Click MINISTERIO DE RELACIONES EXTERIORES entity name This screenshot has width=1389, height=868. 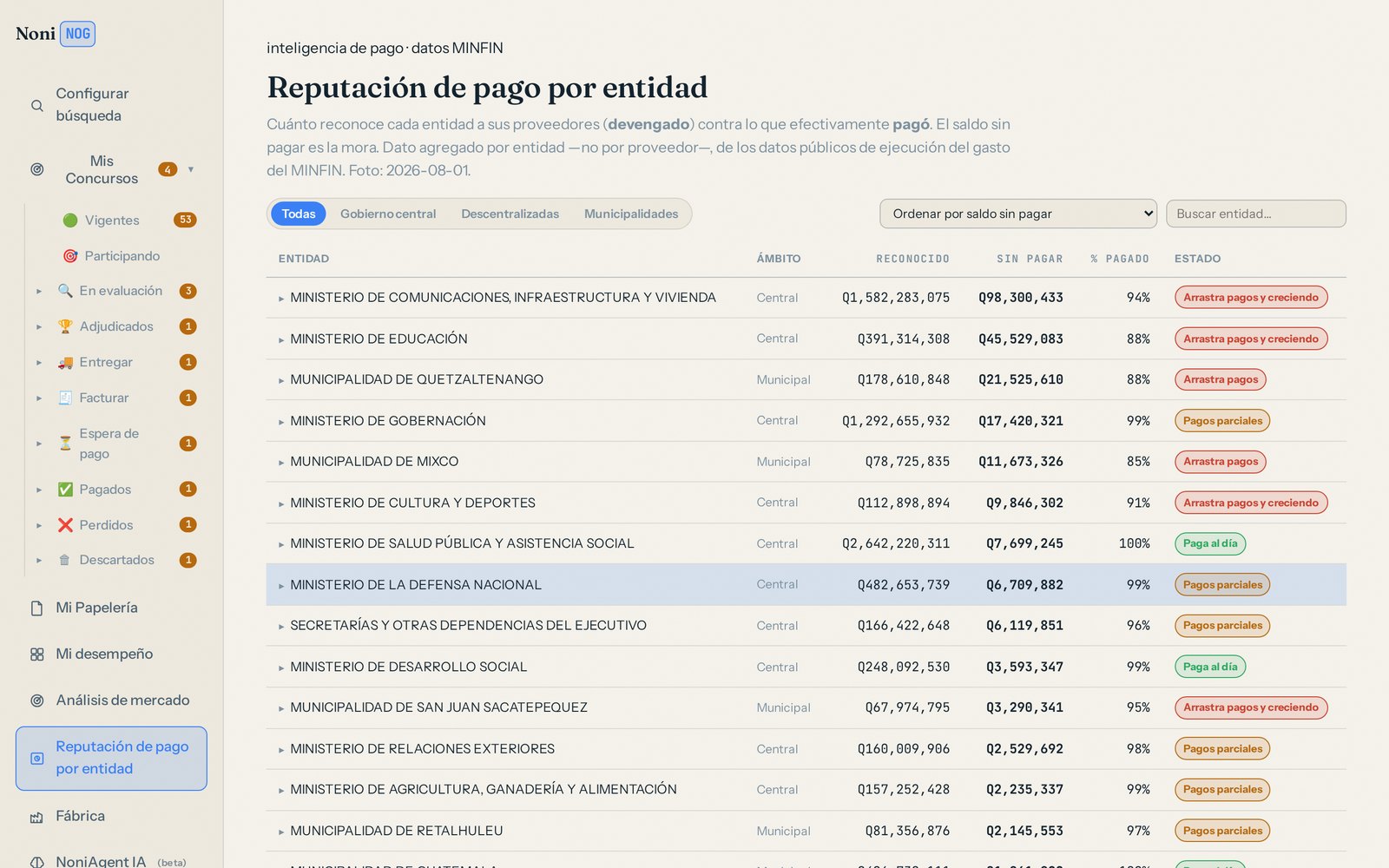423,749
